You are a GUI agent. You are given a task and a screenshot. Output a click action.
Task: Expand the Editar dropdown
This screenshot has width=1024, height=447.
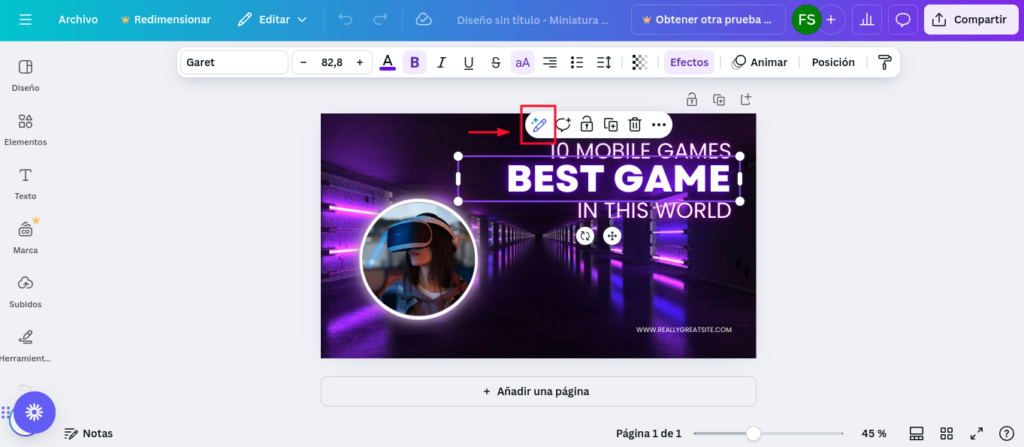pos(272,20)
